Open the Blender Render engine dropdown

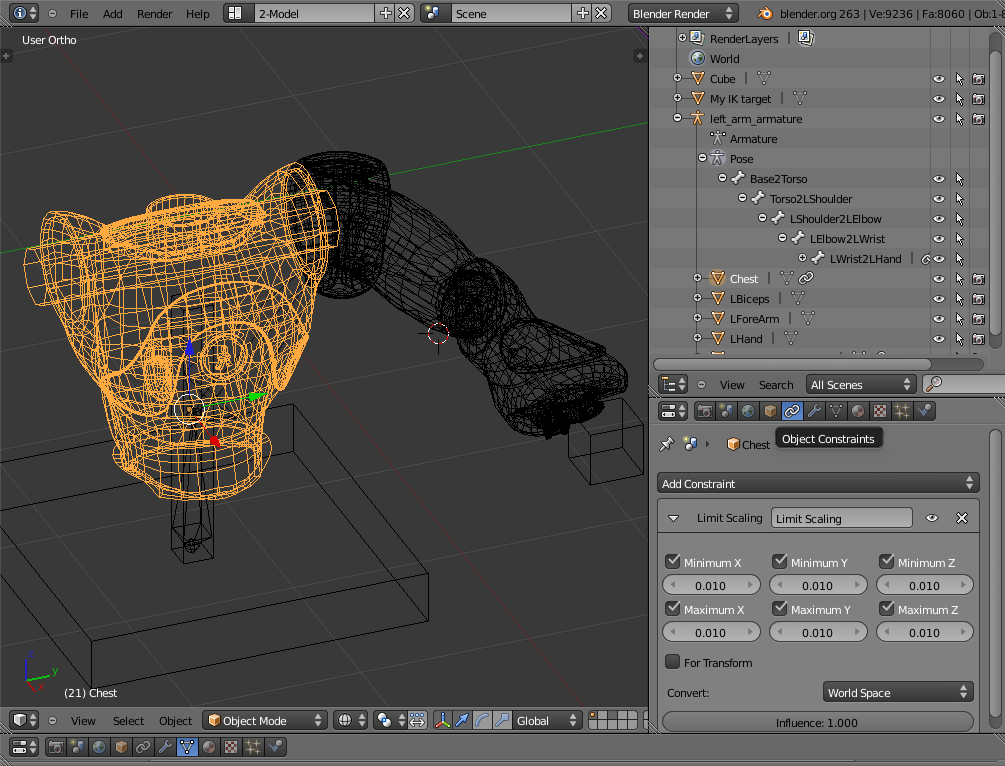click(x=683, y=13)
